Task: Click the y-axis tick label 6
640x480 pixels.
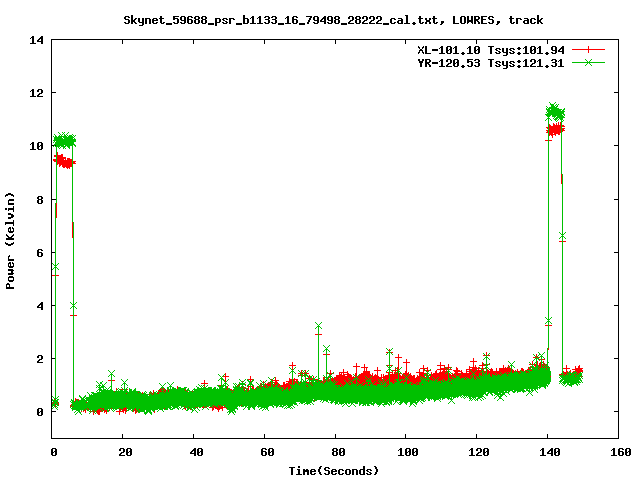Action: (x=40, y=253)
